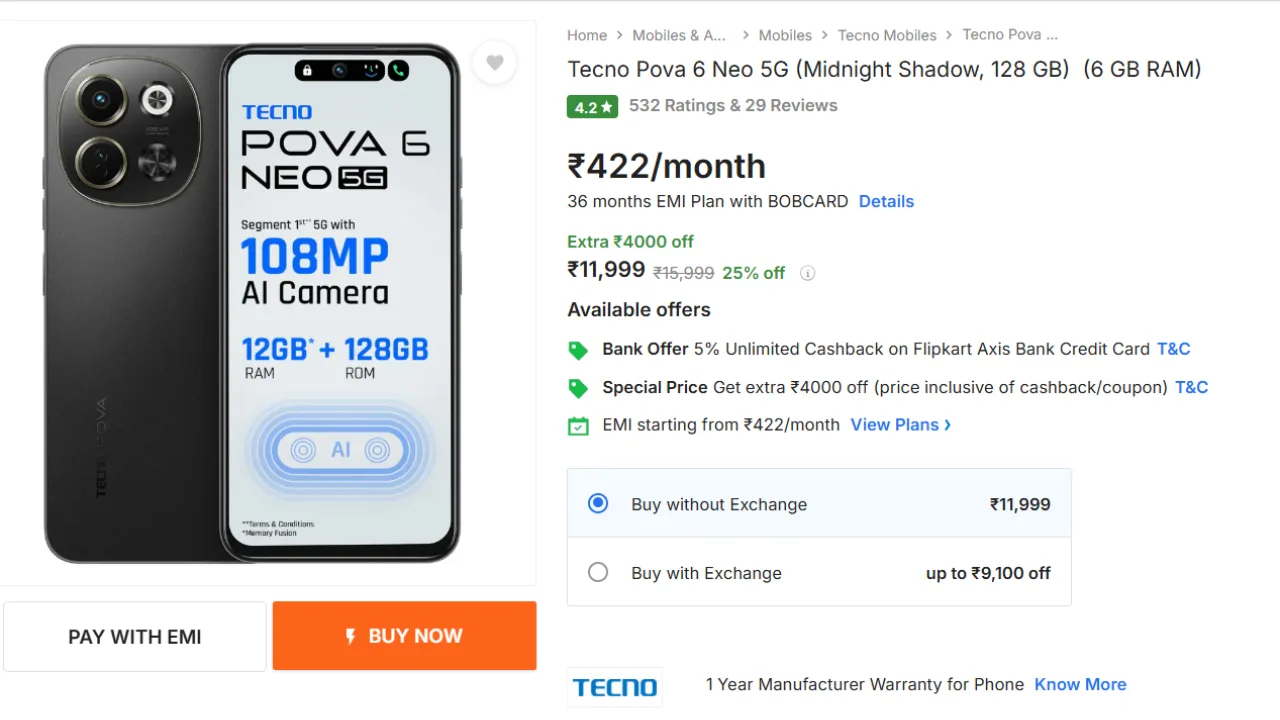Add product to wishlist with heart icon
1280x720 pixels.
tap(494, 63)
